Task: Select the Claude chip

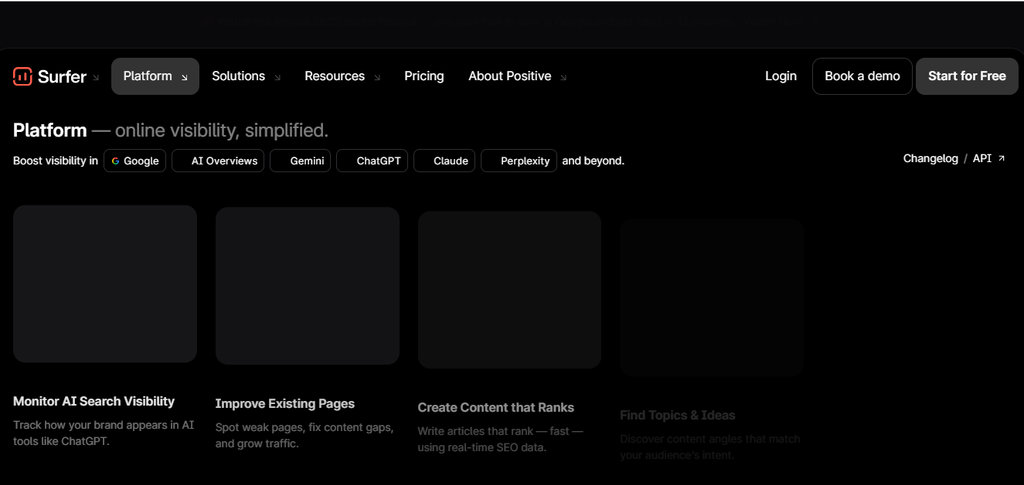Action: 444,161
